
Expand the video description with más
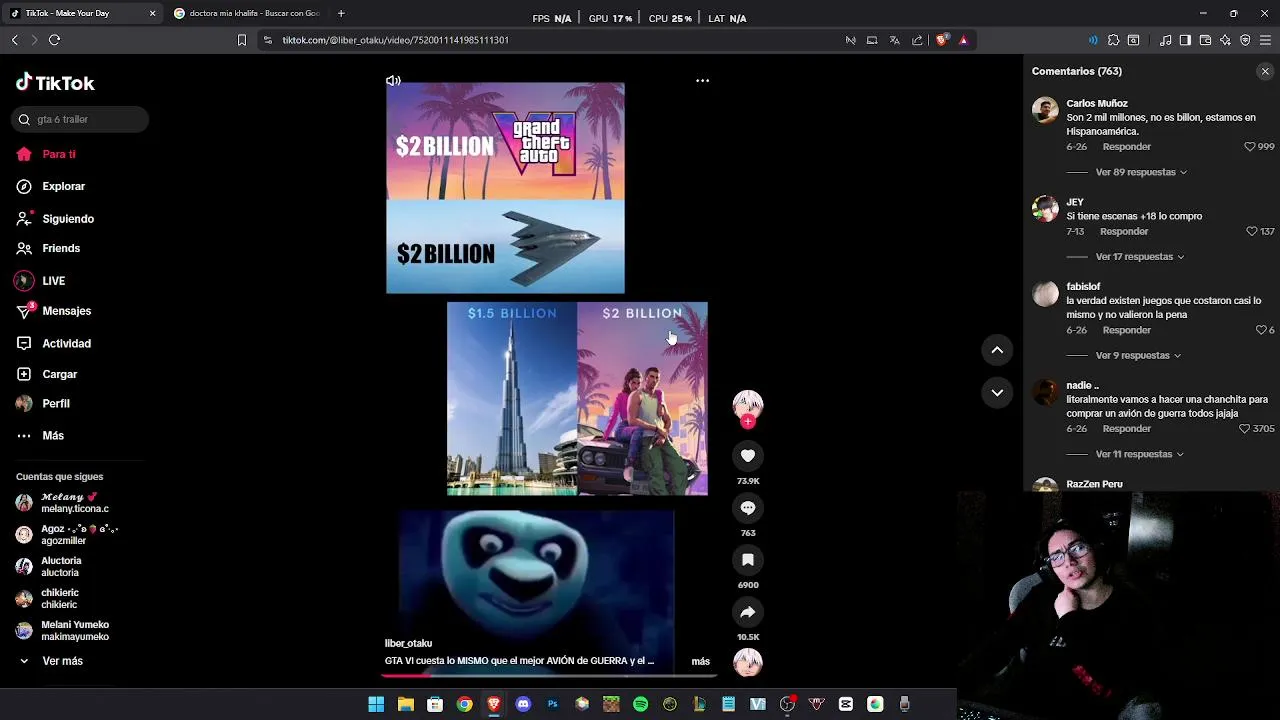[700, 662]
